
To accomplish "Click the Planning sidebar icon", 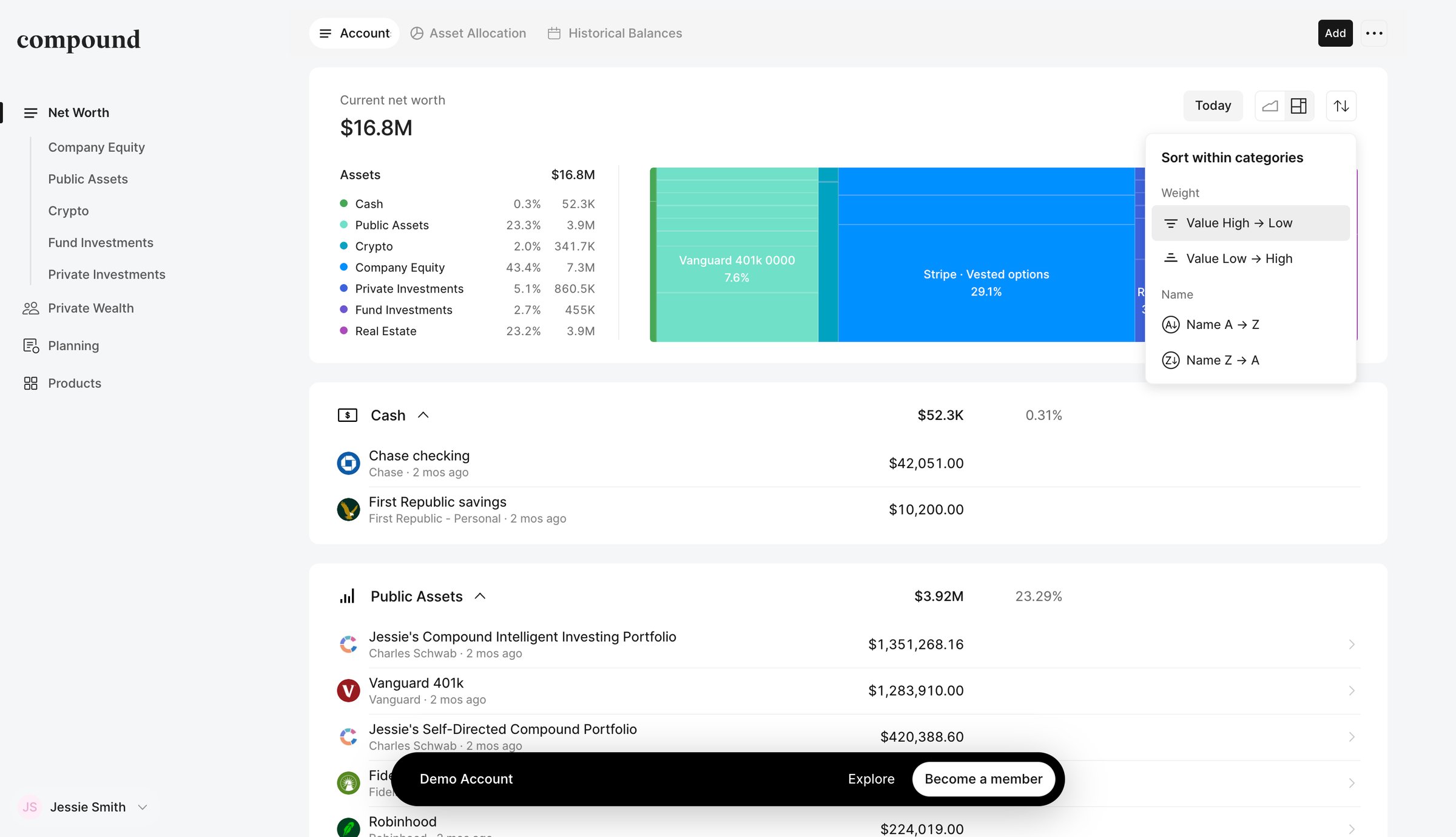I will point(30,346).
